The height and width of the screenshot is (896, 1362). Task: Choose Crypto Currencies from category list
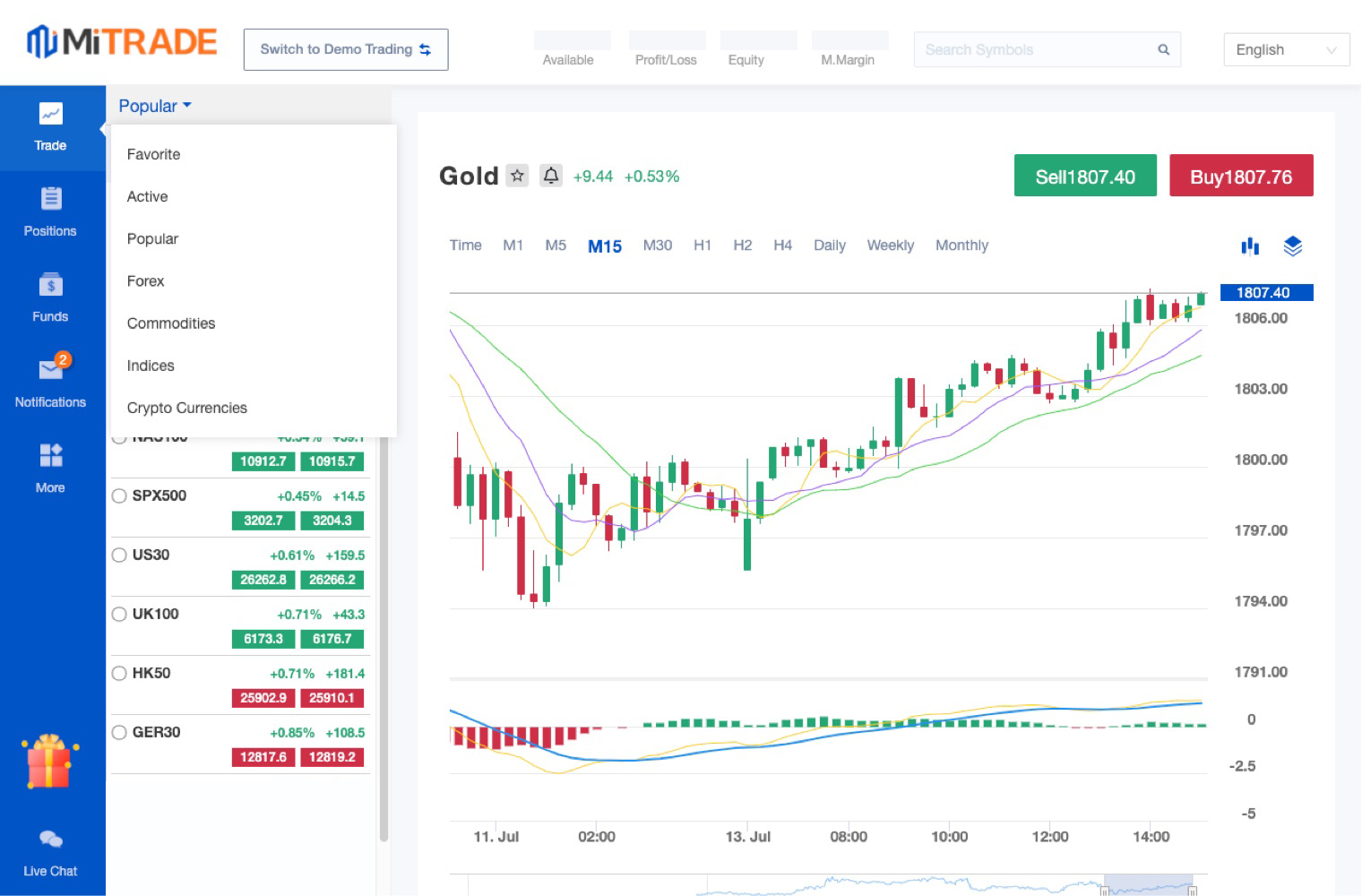click(186, 408)
